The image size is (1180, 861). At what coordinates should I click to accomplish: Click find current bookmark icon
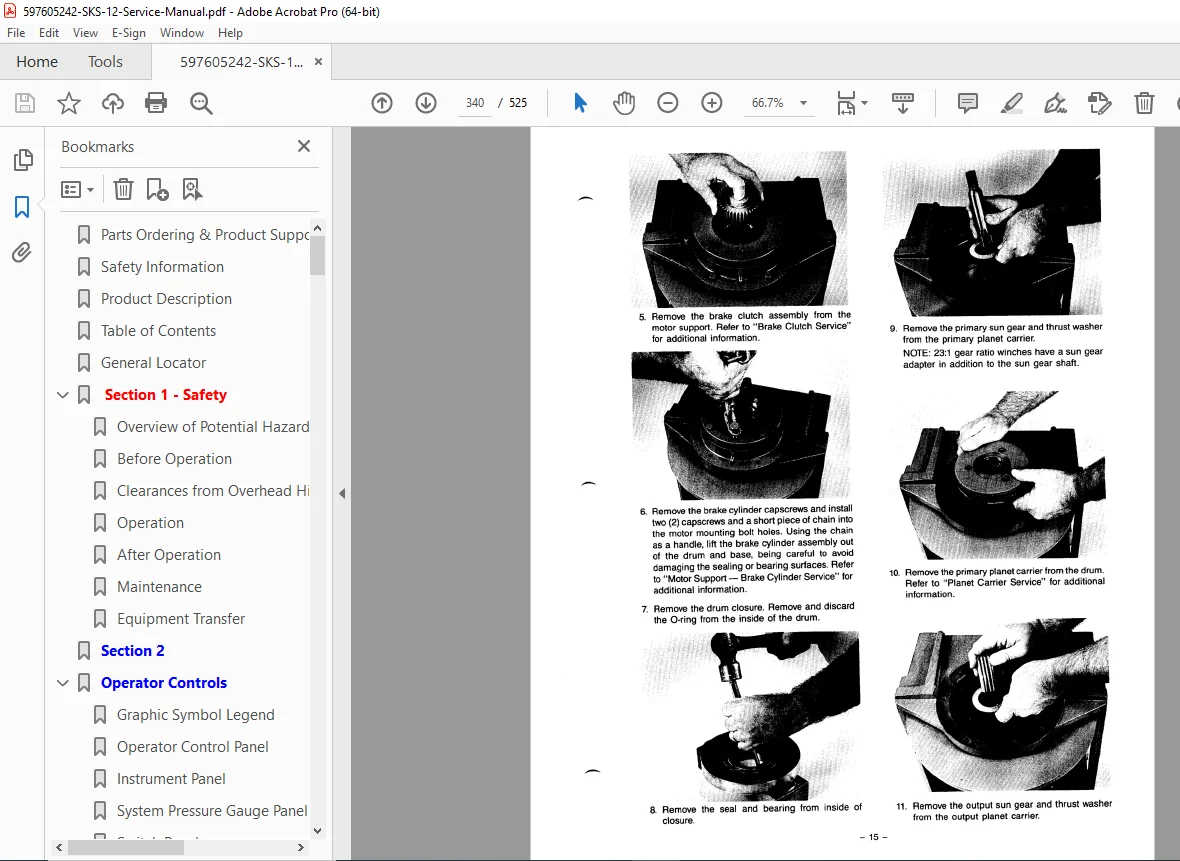coord(192,189)
